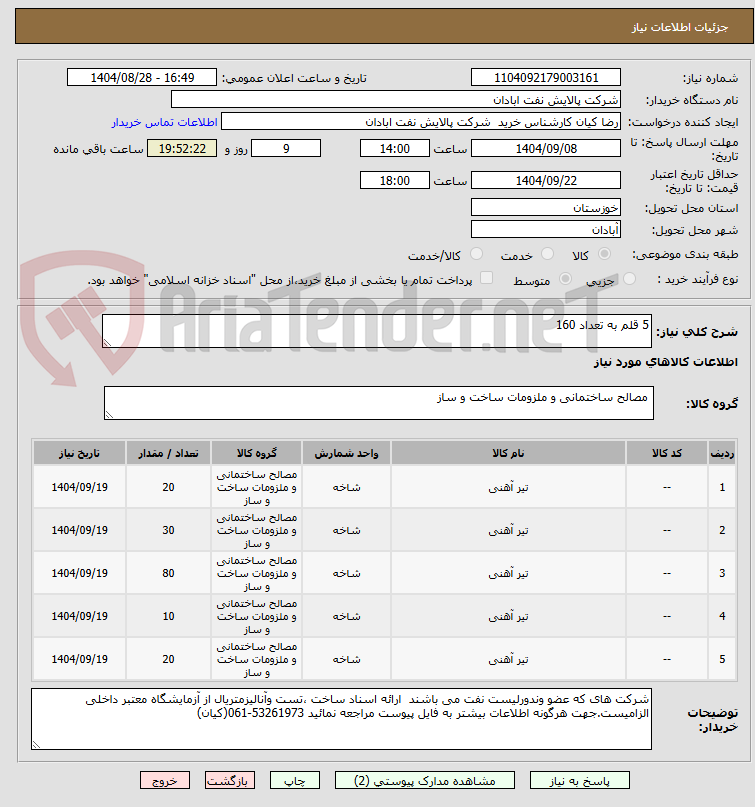Click unit شاخه in row 4
This screenshot has width=755, height=807.
(x=346, y=617)
